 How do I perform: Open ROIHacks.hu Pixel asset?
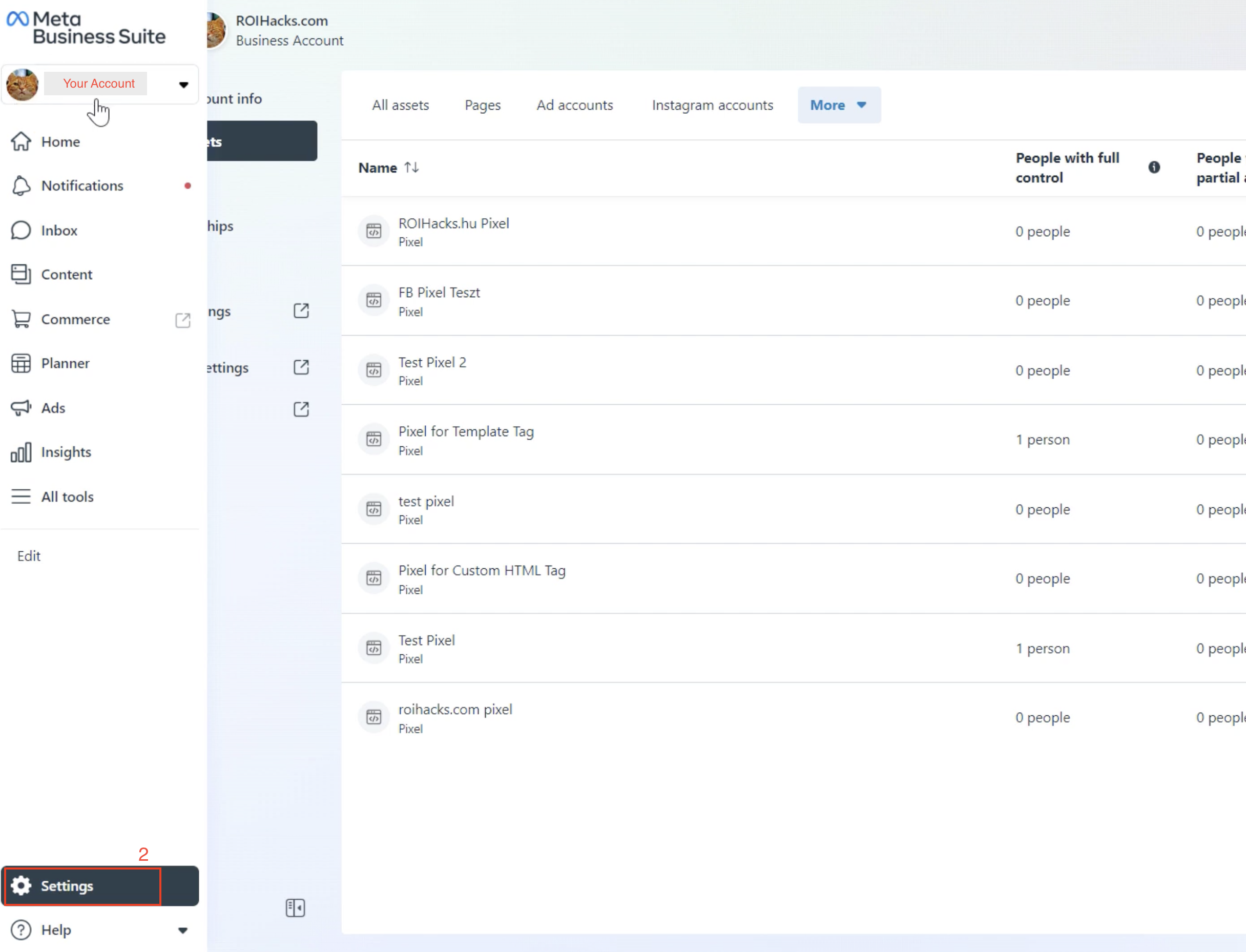454,223
